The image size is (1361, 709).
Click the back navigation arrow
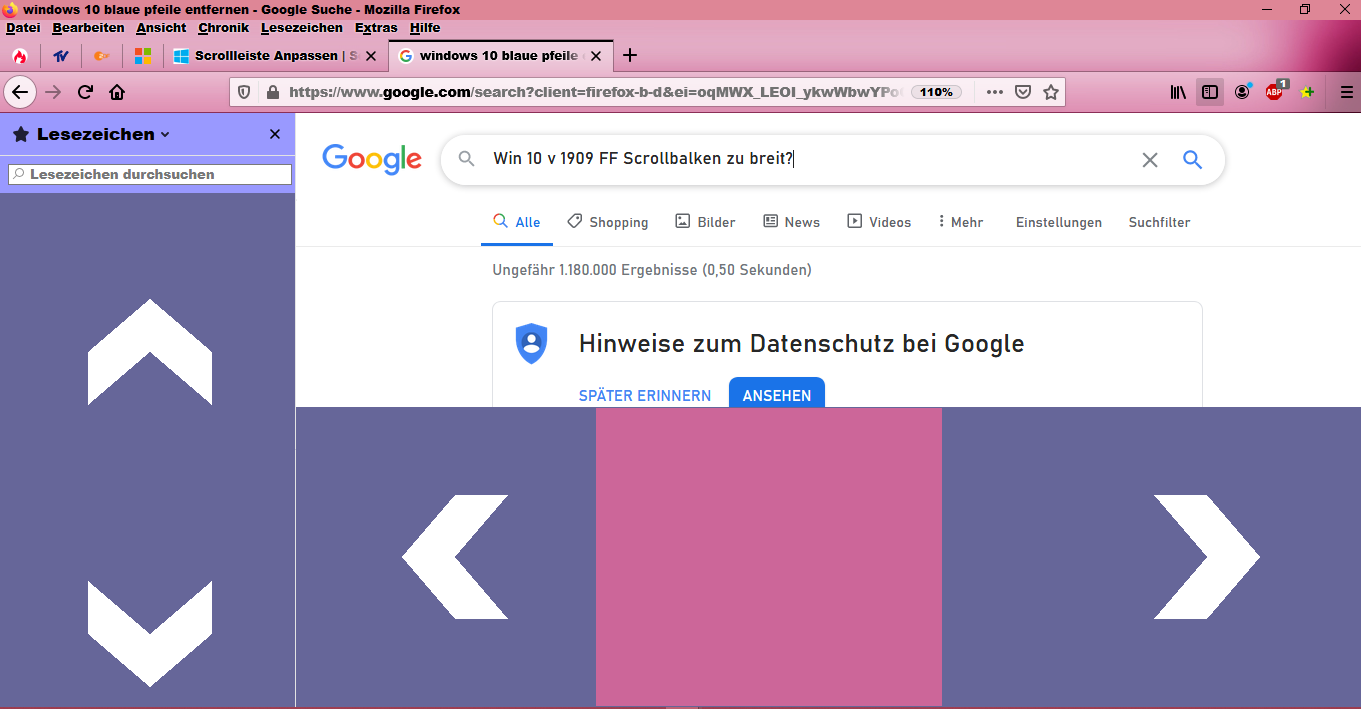[20, 92]
